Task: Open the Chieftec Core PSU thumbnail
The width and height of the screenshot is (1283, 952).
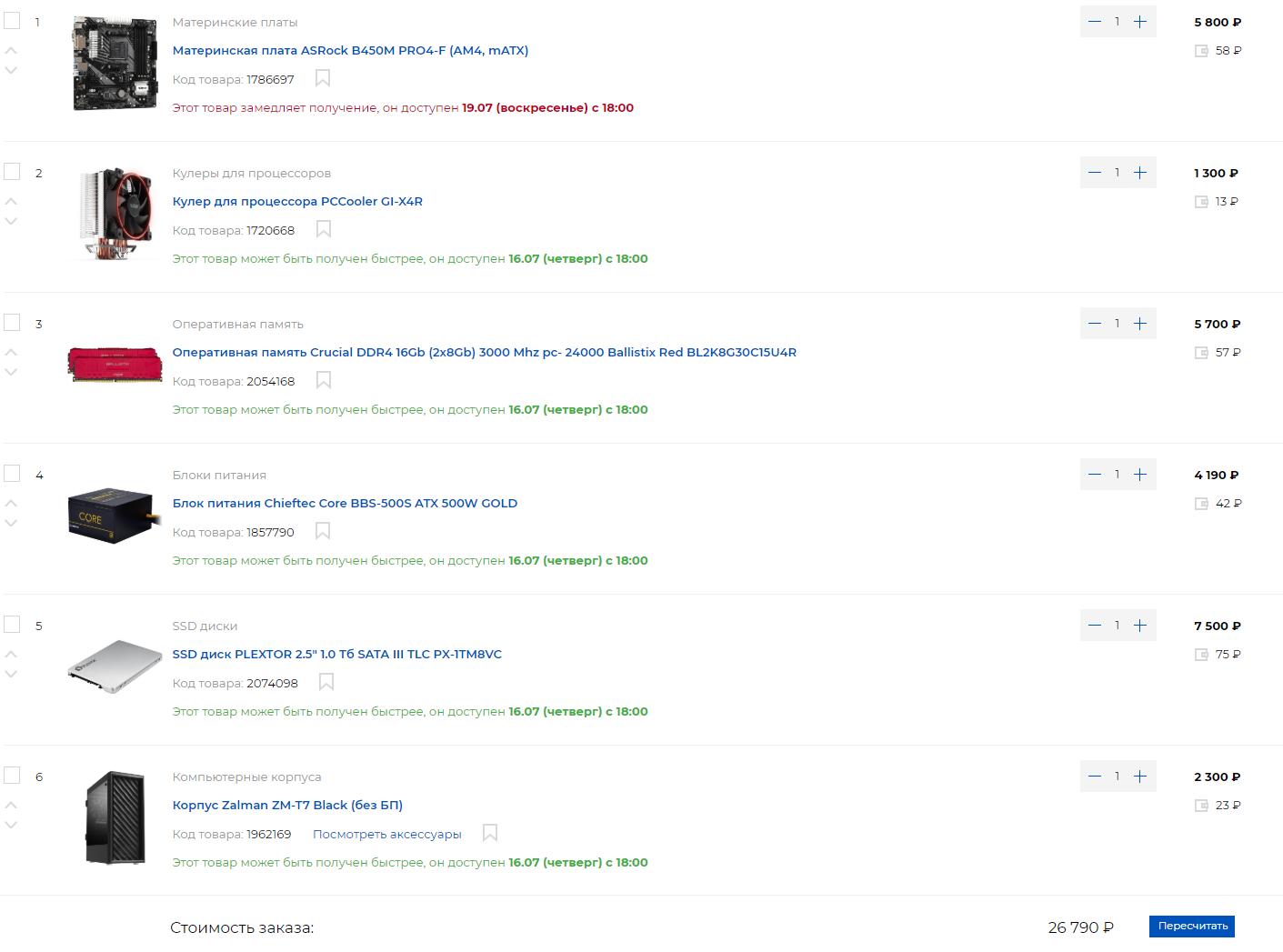Action: point(115,516)
